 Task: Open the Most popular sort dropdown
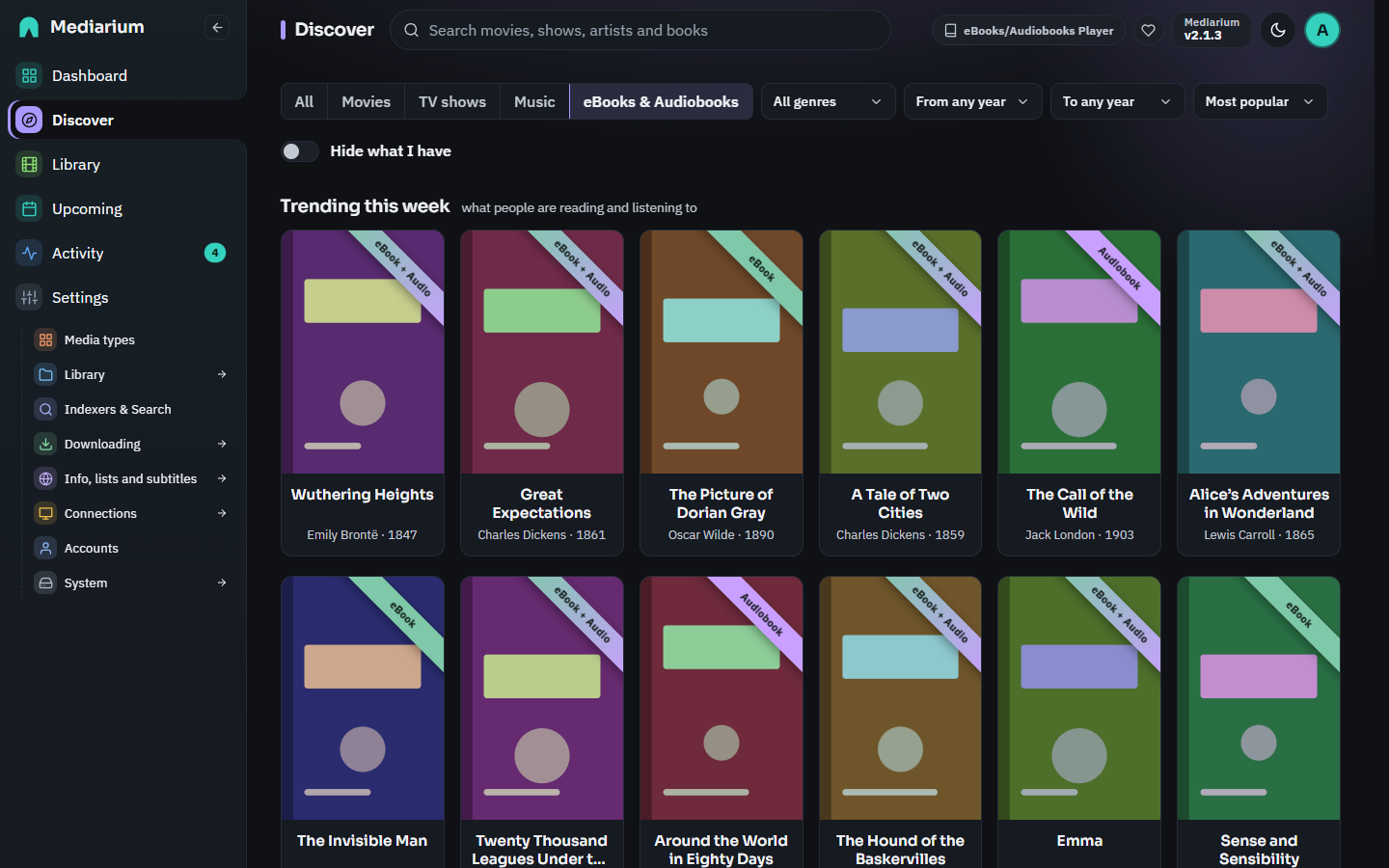tap(1260, 101)
